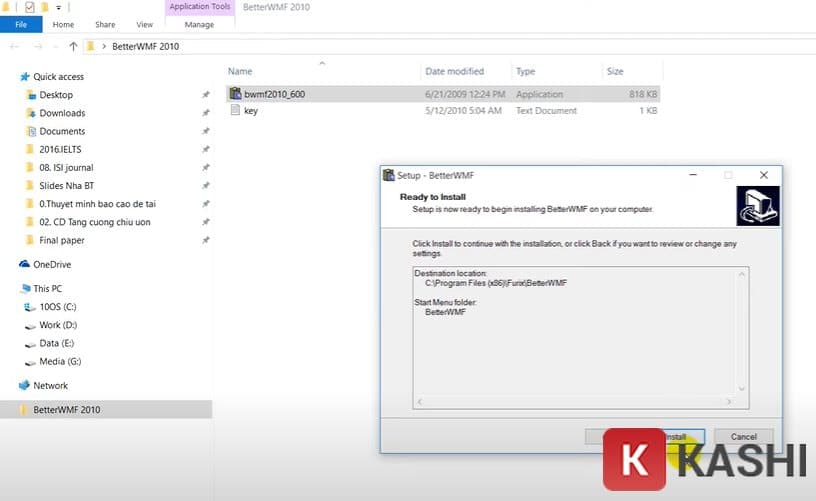
Task: Open 0.Thuyet minh bao cao de tai folder
Action: (97, 204)
